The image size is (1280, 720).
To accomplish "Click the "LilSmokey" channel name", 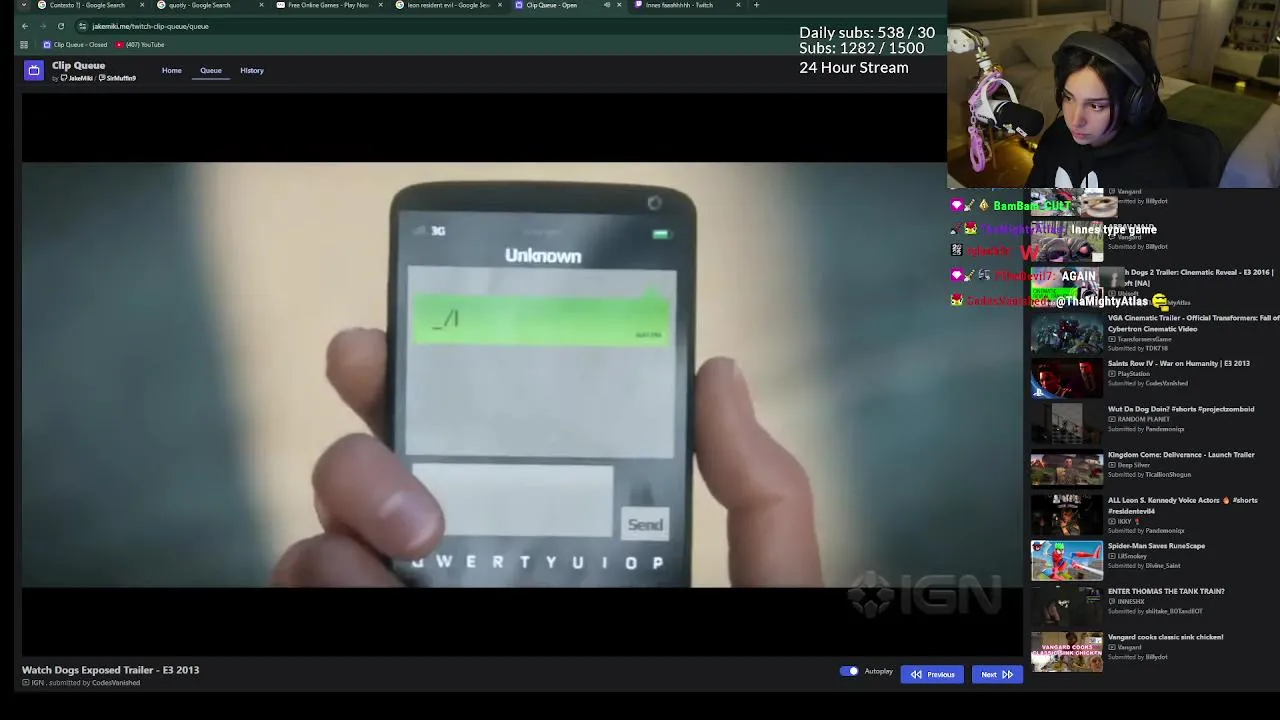I will (1132, 556).
